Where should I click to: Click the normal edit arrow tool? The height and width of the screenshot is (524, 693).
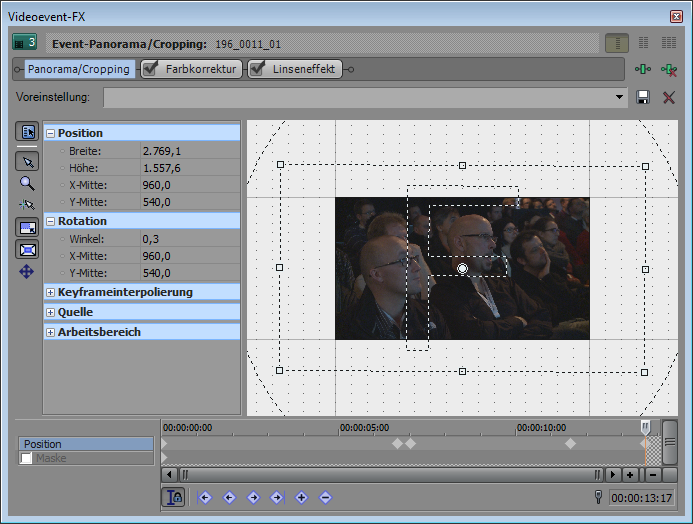[27, 162]
